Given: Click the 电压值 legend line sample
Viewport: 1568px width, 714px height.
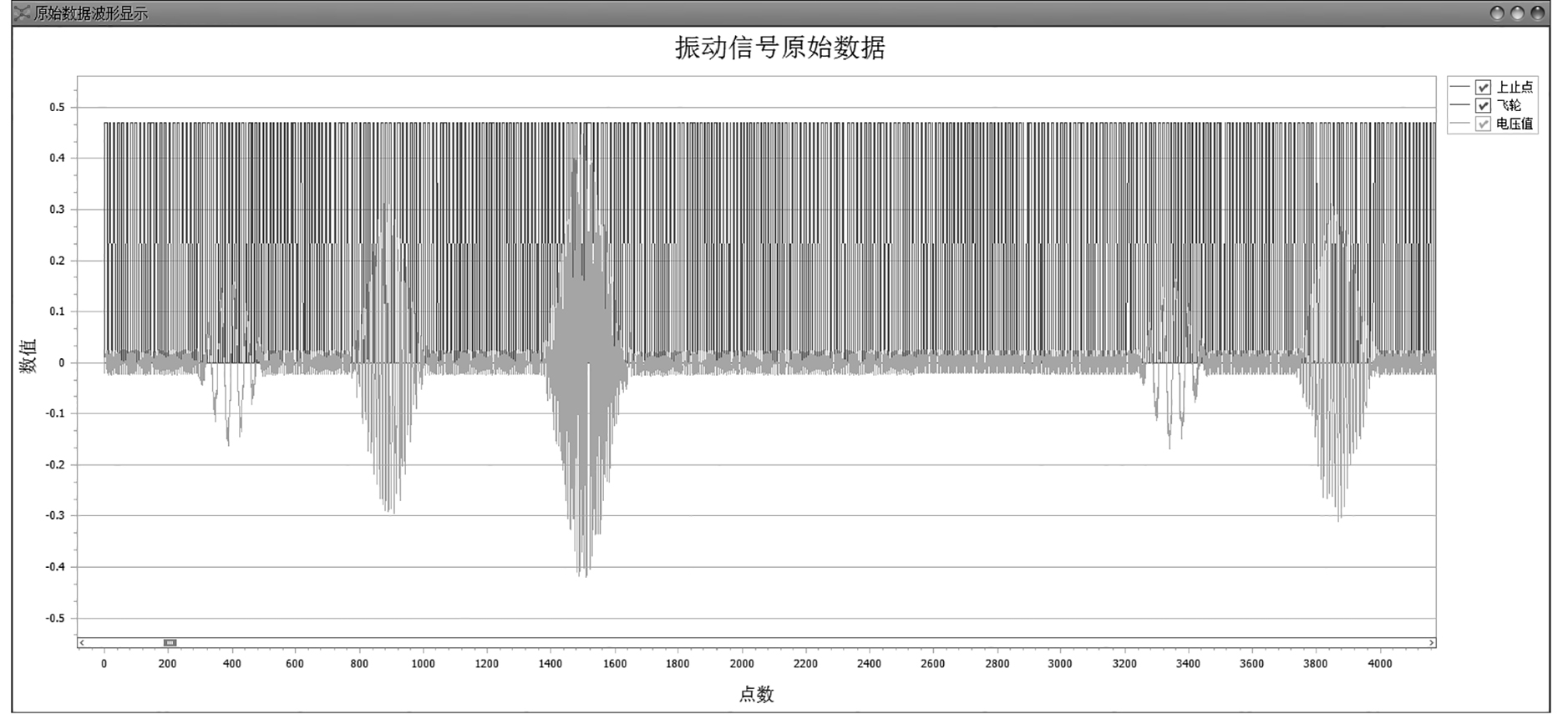Looking at the screenshot, I should (x=1459, y=124).
